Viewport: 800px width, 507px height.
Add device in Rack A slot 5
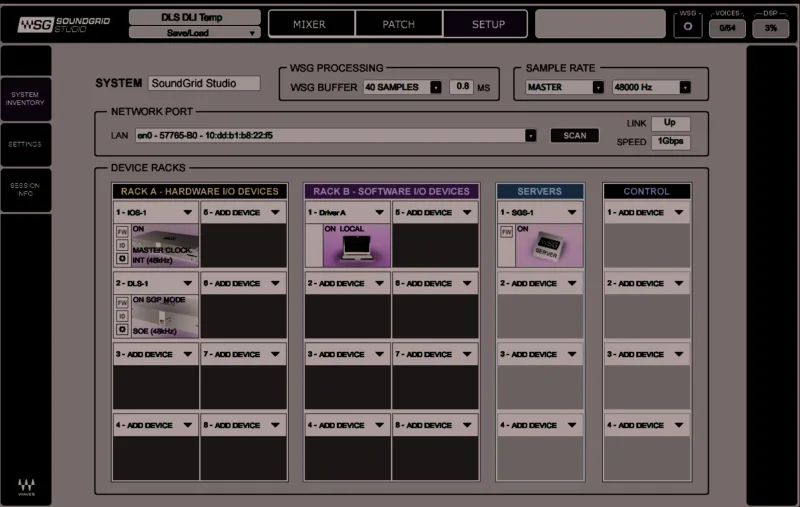click(x=243, y=212)
